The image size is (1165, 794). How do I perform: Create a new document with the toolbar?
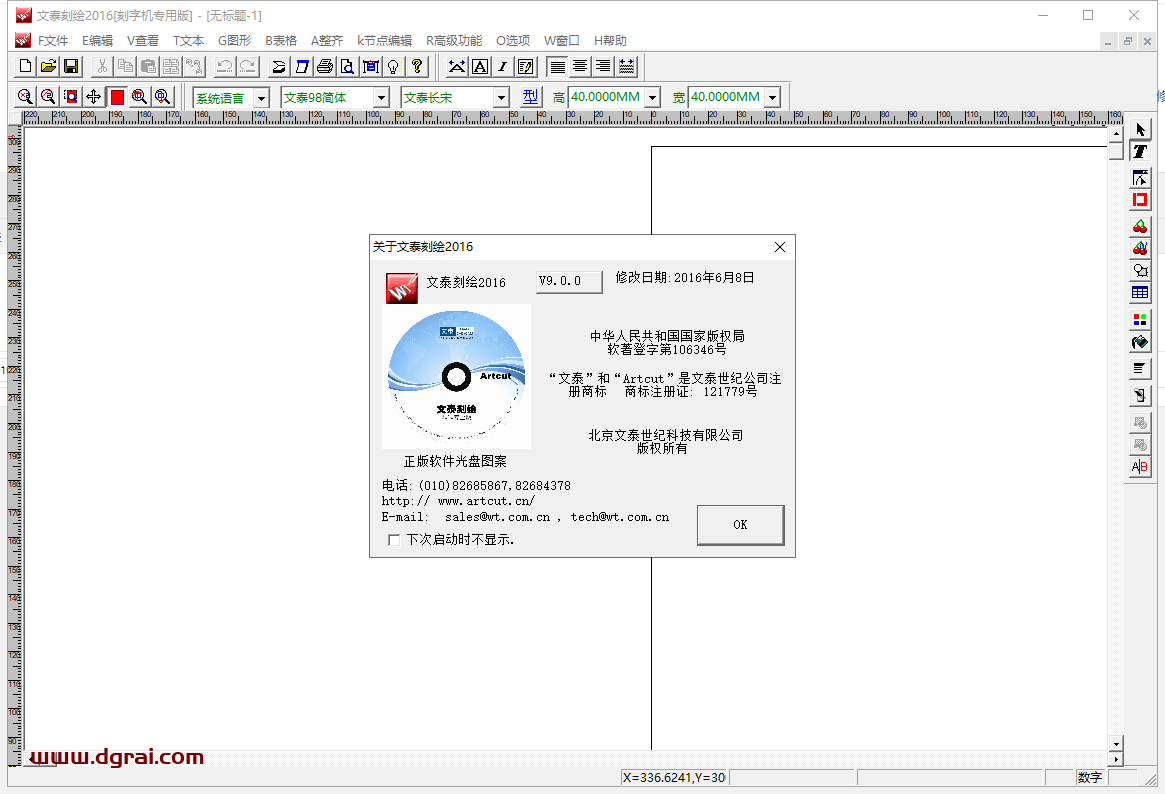25,66
